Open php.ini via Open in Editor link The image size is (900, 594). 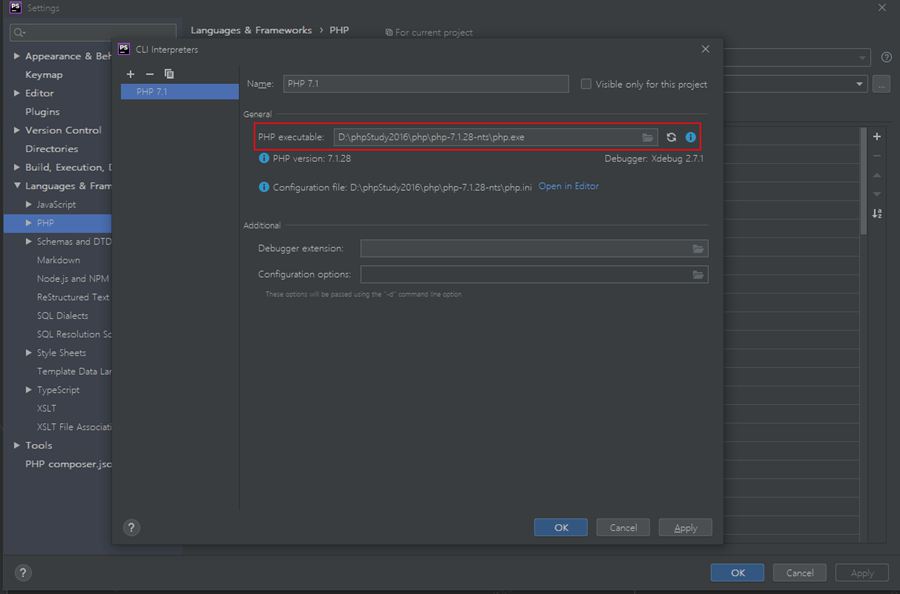(x=568, y=187)
